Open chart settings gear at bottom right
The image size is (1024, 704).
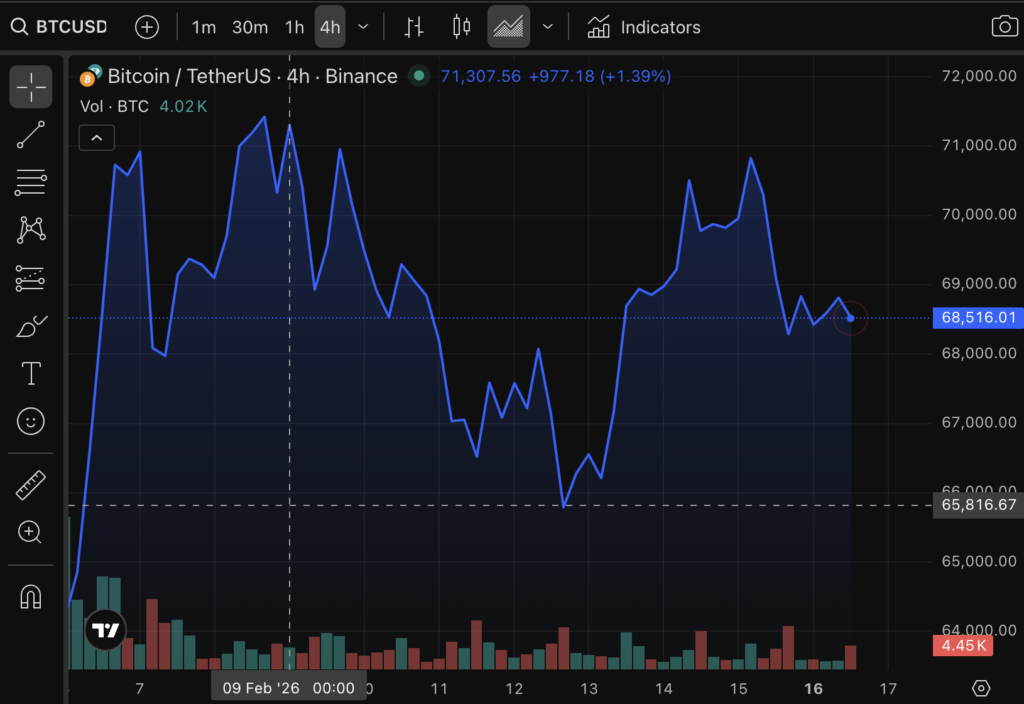[981, 688]
